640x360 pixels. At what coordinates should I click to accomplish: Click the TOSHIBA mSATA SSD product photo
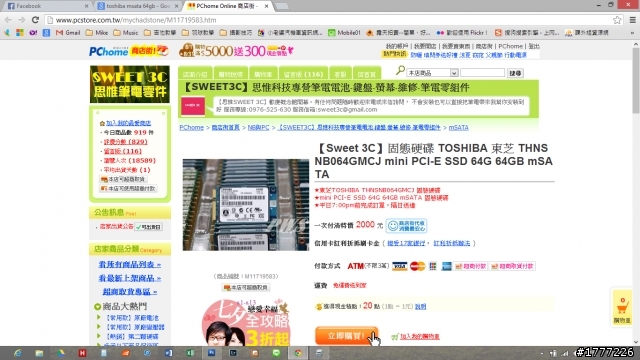(x=246, y=204)
